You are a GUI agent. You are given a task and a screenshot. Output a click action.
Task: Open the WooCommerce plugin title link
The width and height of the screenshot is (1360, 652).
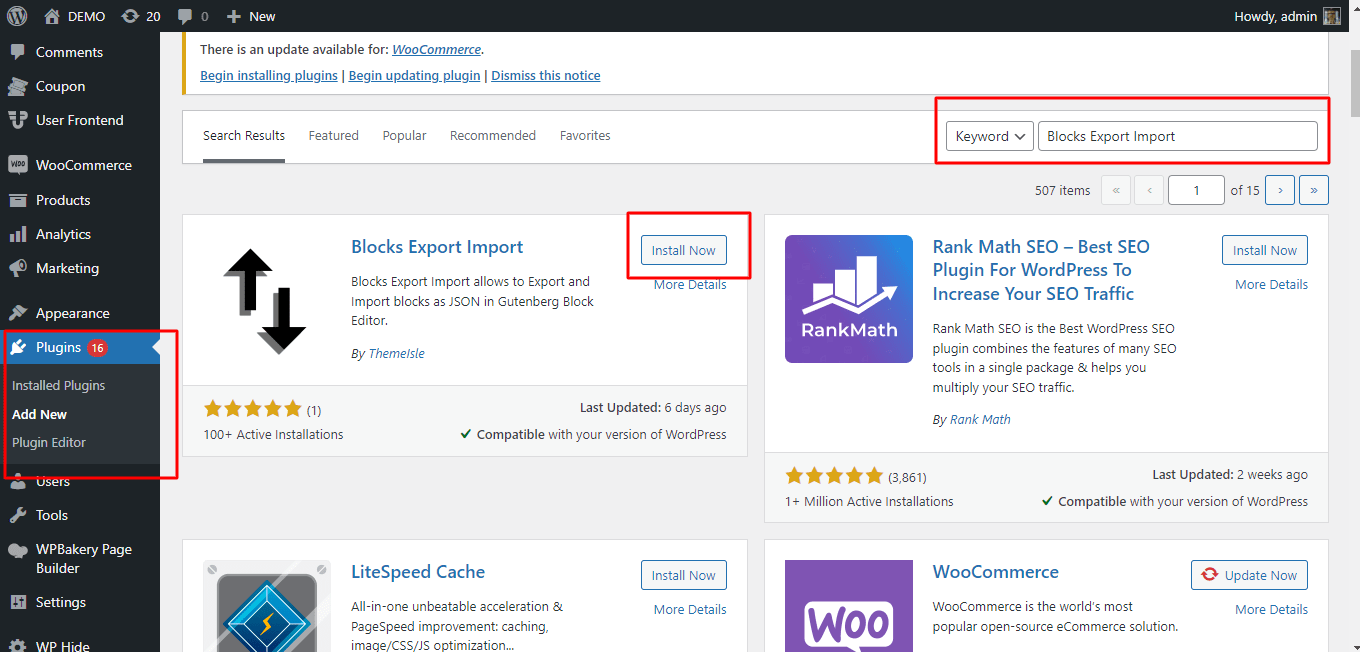pyautogui.click(x=996, y=572)
